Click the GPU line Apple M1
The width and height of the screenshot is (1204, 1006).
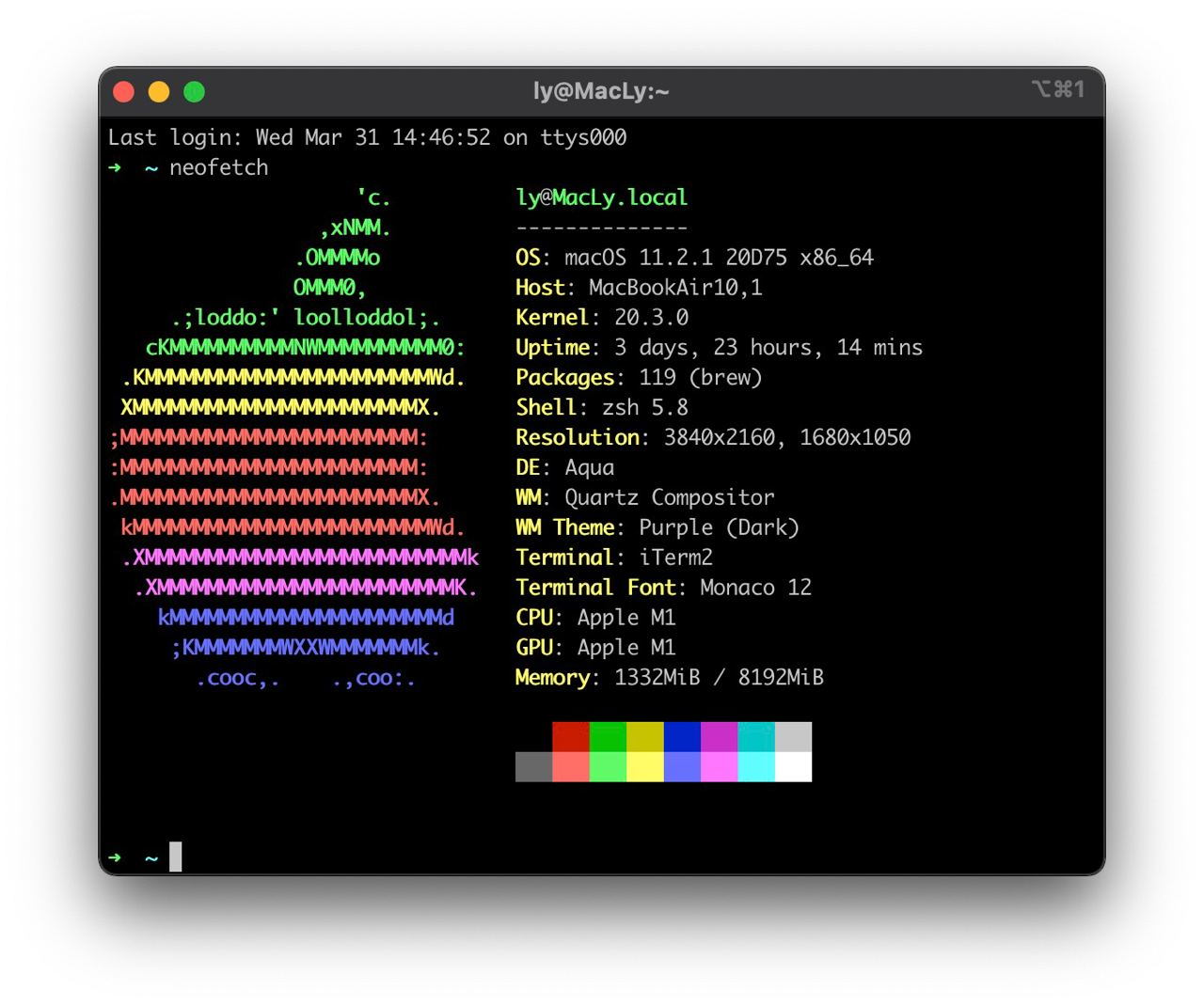coord(595,648)
